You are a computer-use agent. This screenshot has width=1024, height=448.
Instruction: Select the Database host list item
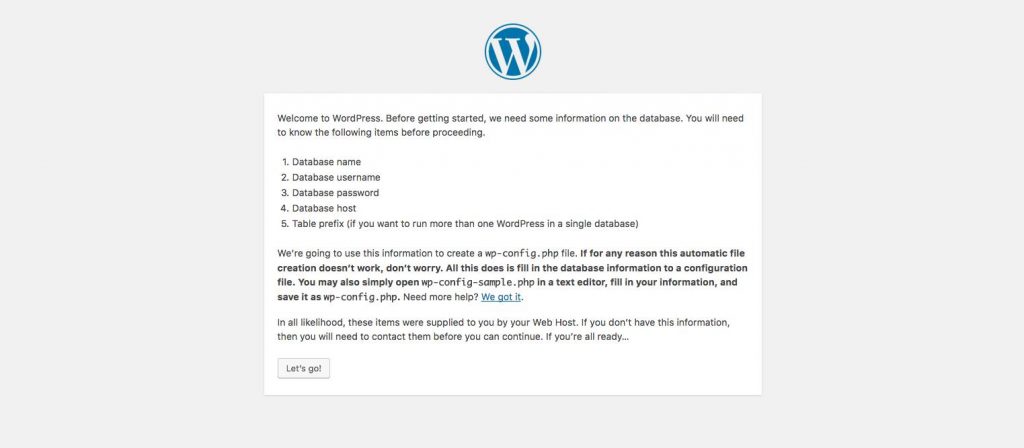coord(319,208)
